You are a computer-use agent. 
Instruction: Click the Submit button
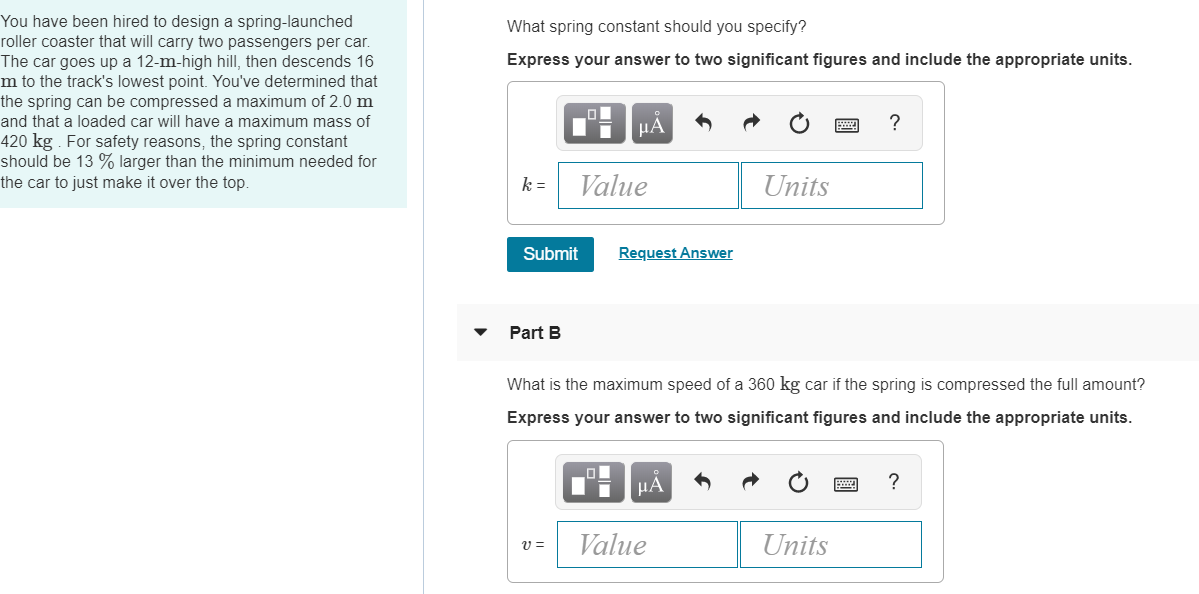(549, 254)
